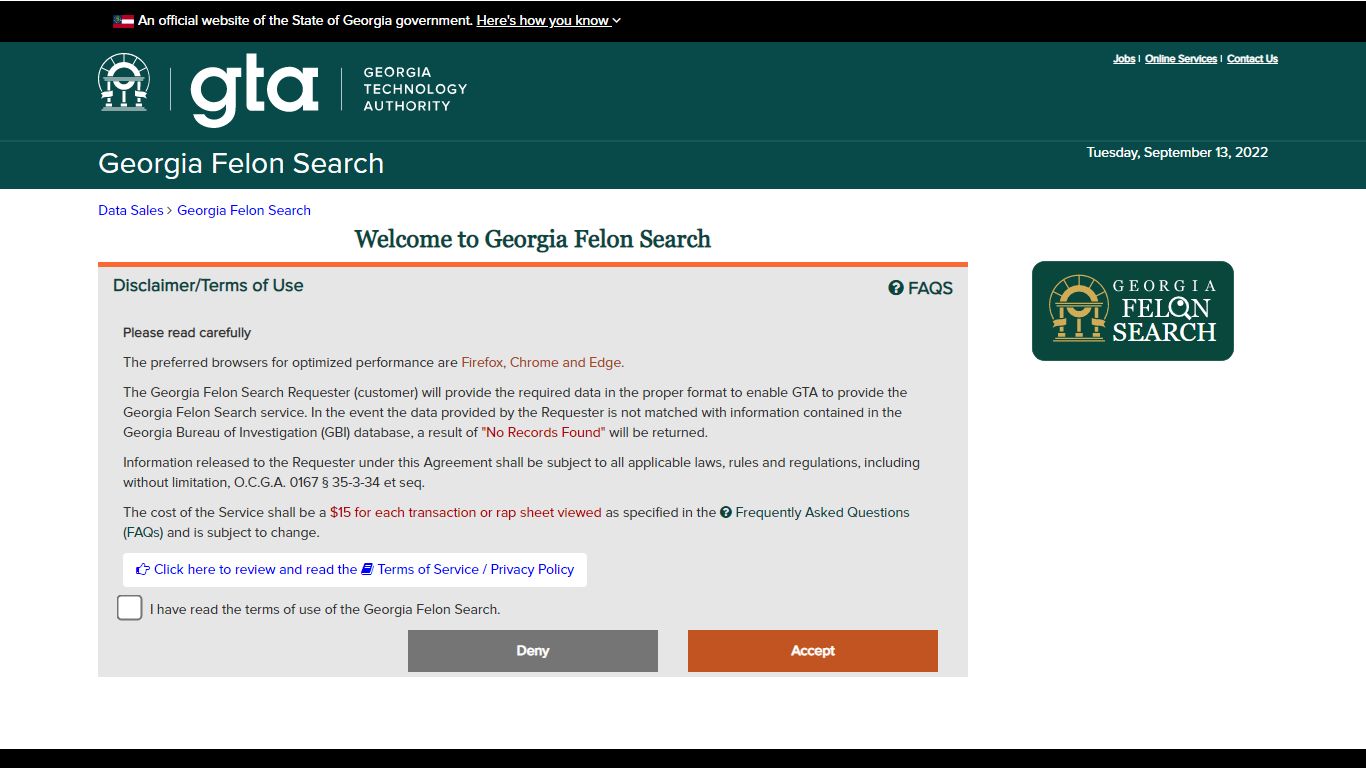
Task: Click the 'Georgia Felon Search' page title
Action: click(x=241, y=164)
